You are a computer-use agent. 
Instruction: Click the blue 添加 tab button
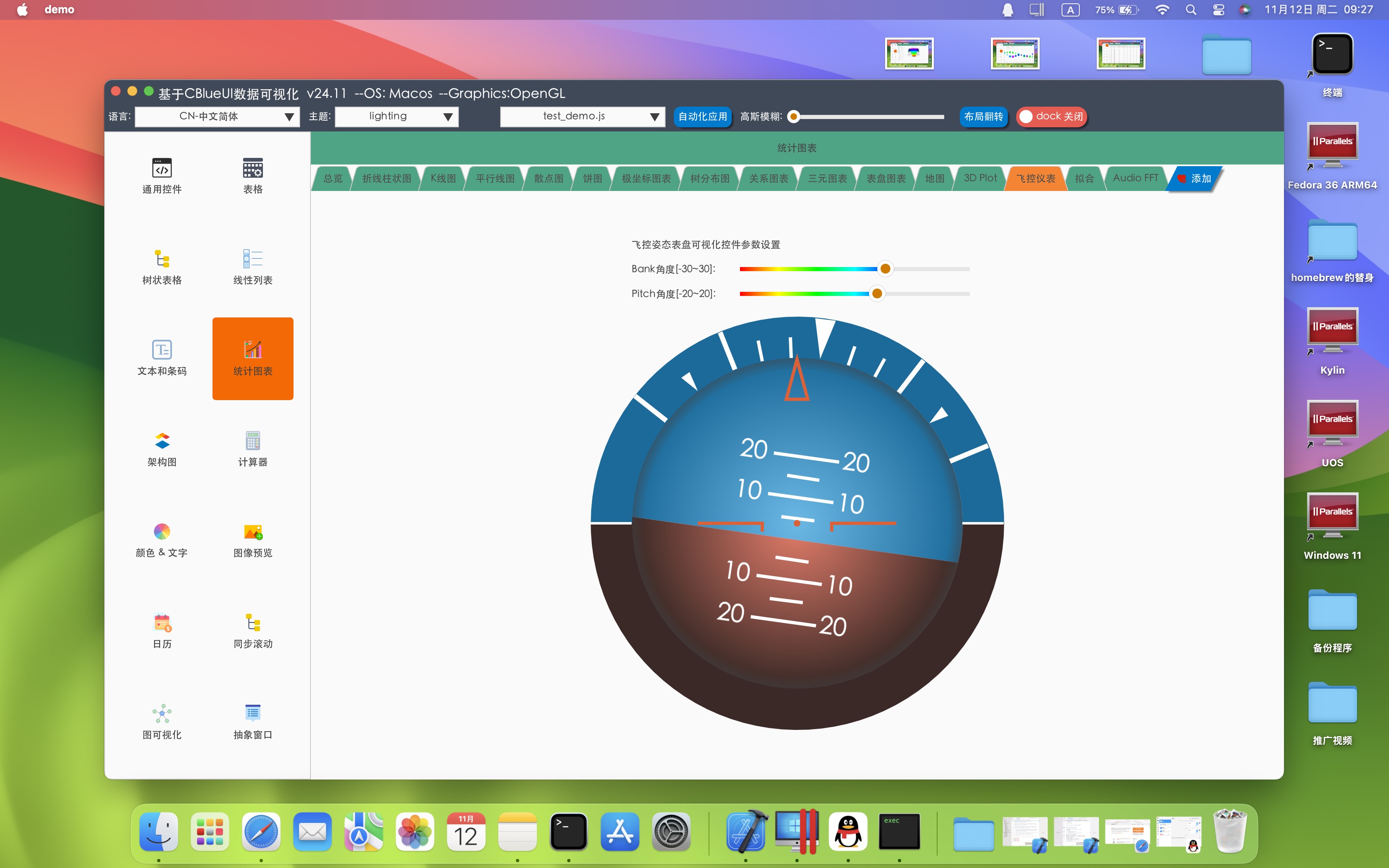[x=1194, y=179]
